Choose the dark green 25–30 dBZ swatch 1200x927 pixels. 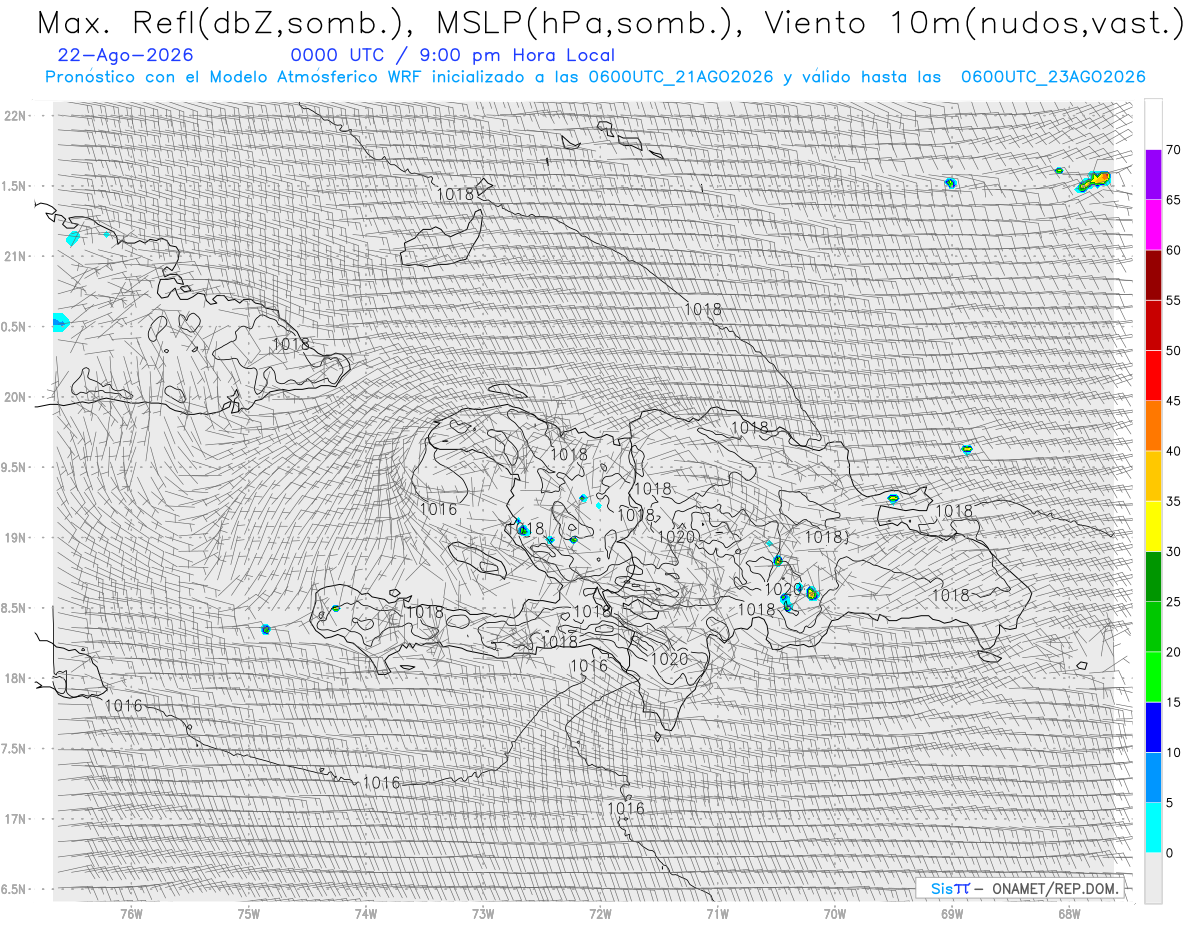pos(1153,577)
